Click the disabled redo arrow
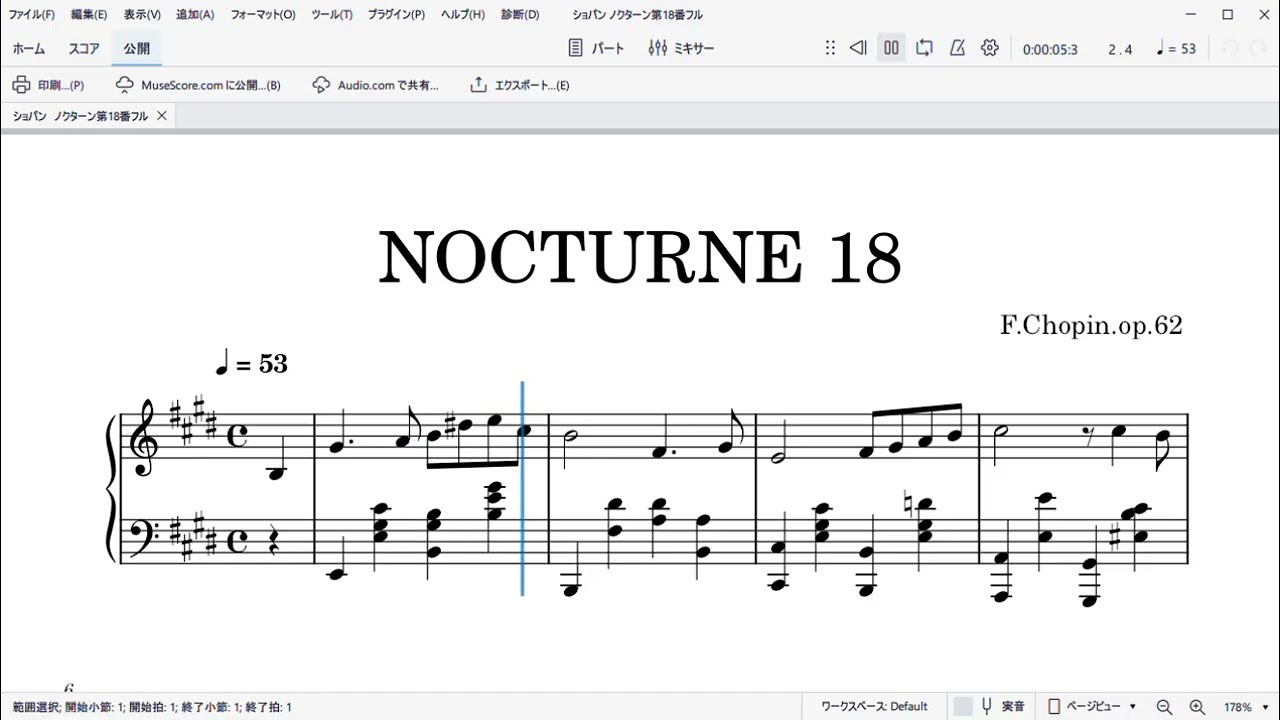 coord(1258,48)
